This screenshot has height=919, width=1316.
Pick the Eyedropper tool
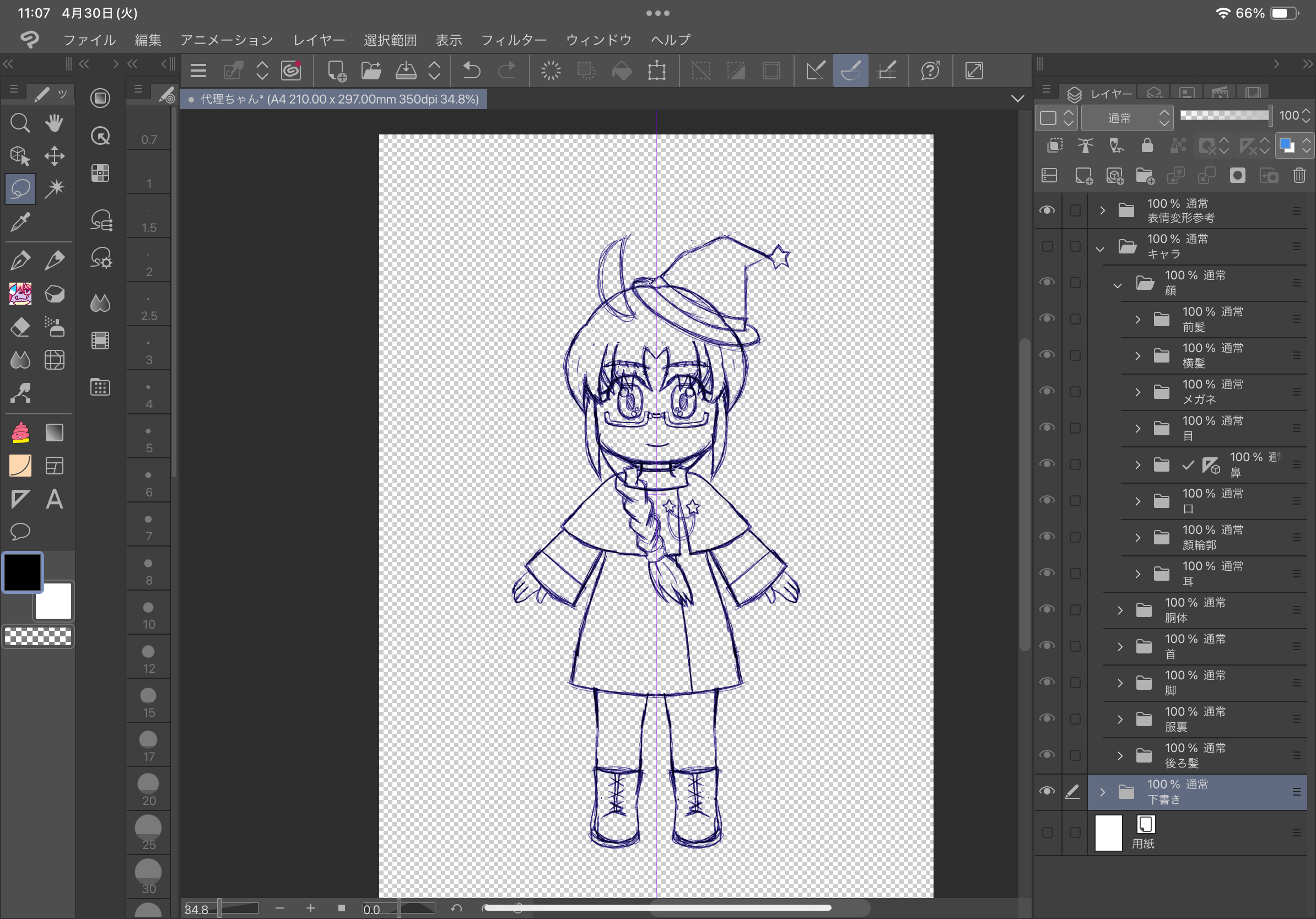coord(20,222)
